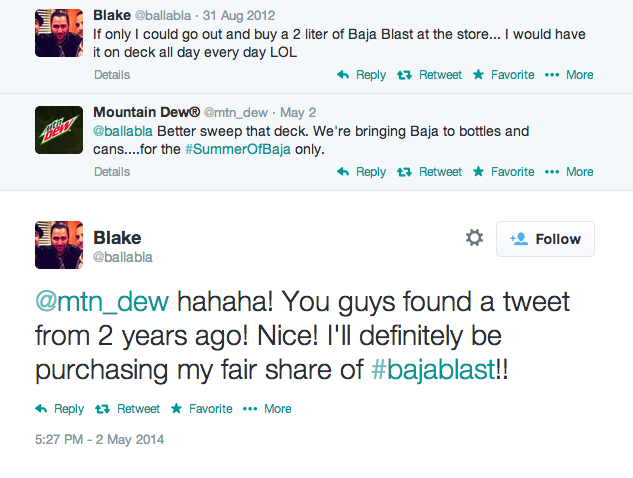
Task: Reply to the main @mtn_dew hahaha tweet
Action: point(60,408)
